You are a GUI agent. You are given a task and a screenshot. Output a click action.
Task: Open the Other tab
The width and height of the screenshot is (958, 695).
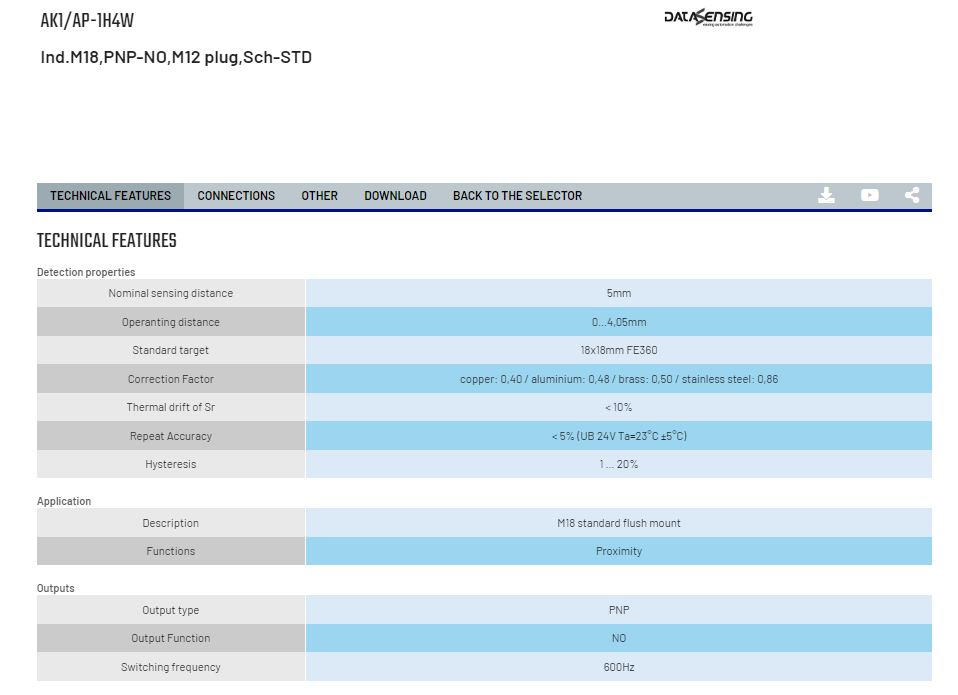(319, 196)
